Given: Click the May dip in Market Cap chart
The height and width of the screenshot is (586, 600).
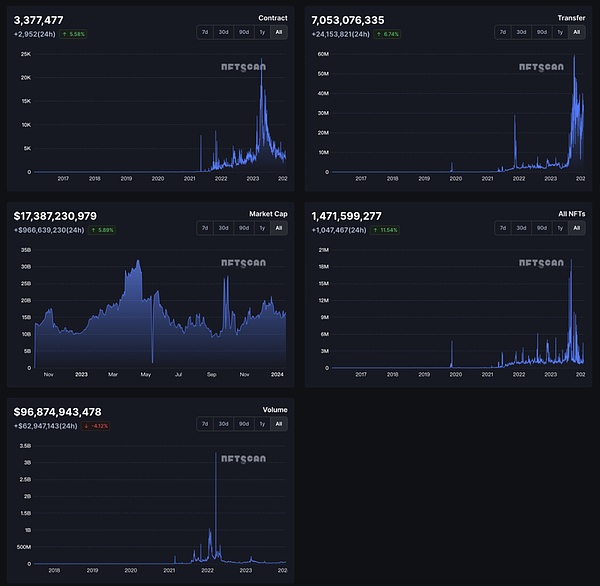Looking at the screenshot, I should 152,358.
